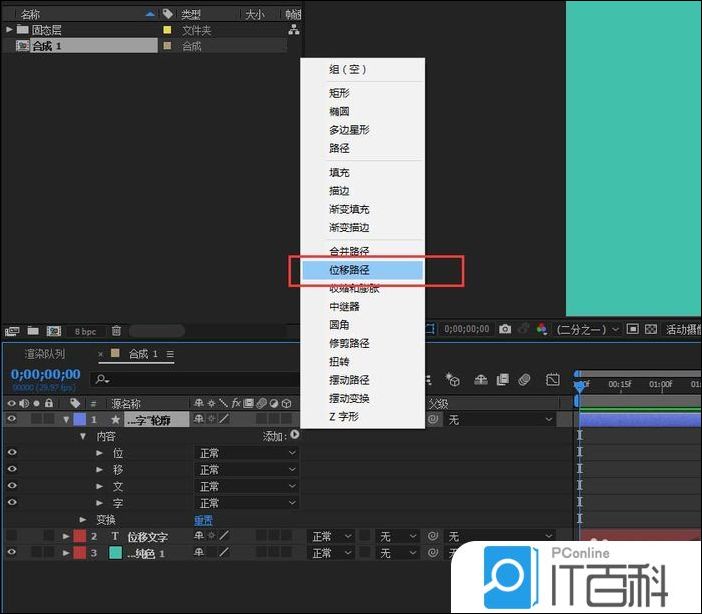Click the current time indicator playhead

click(x=580, y=386)
